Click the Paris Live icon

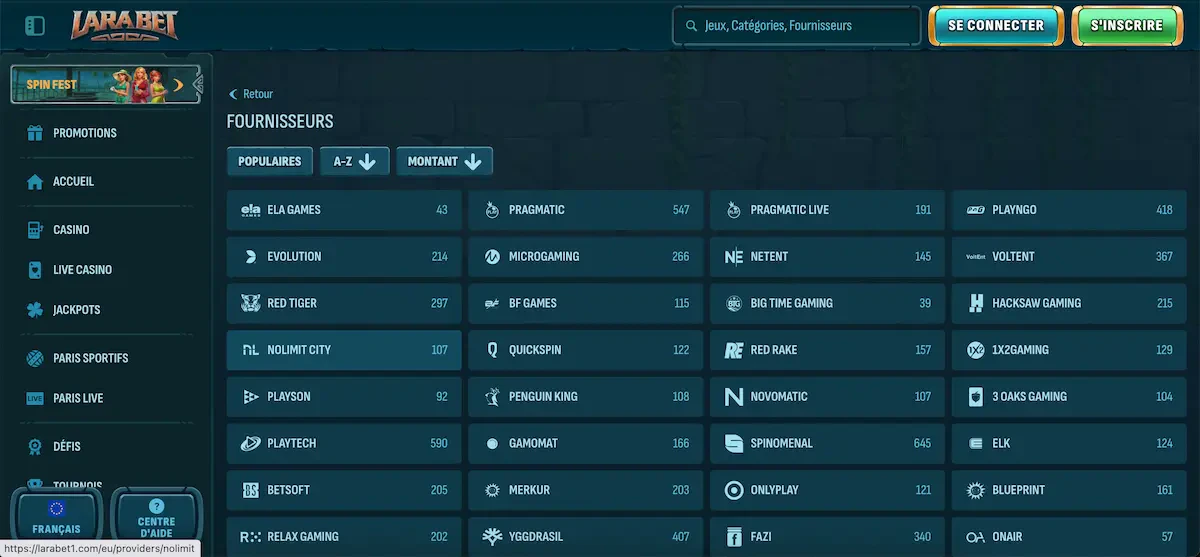35,398
